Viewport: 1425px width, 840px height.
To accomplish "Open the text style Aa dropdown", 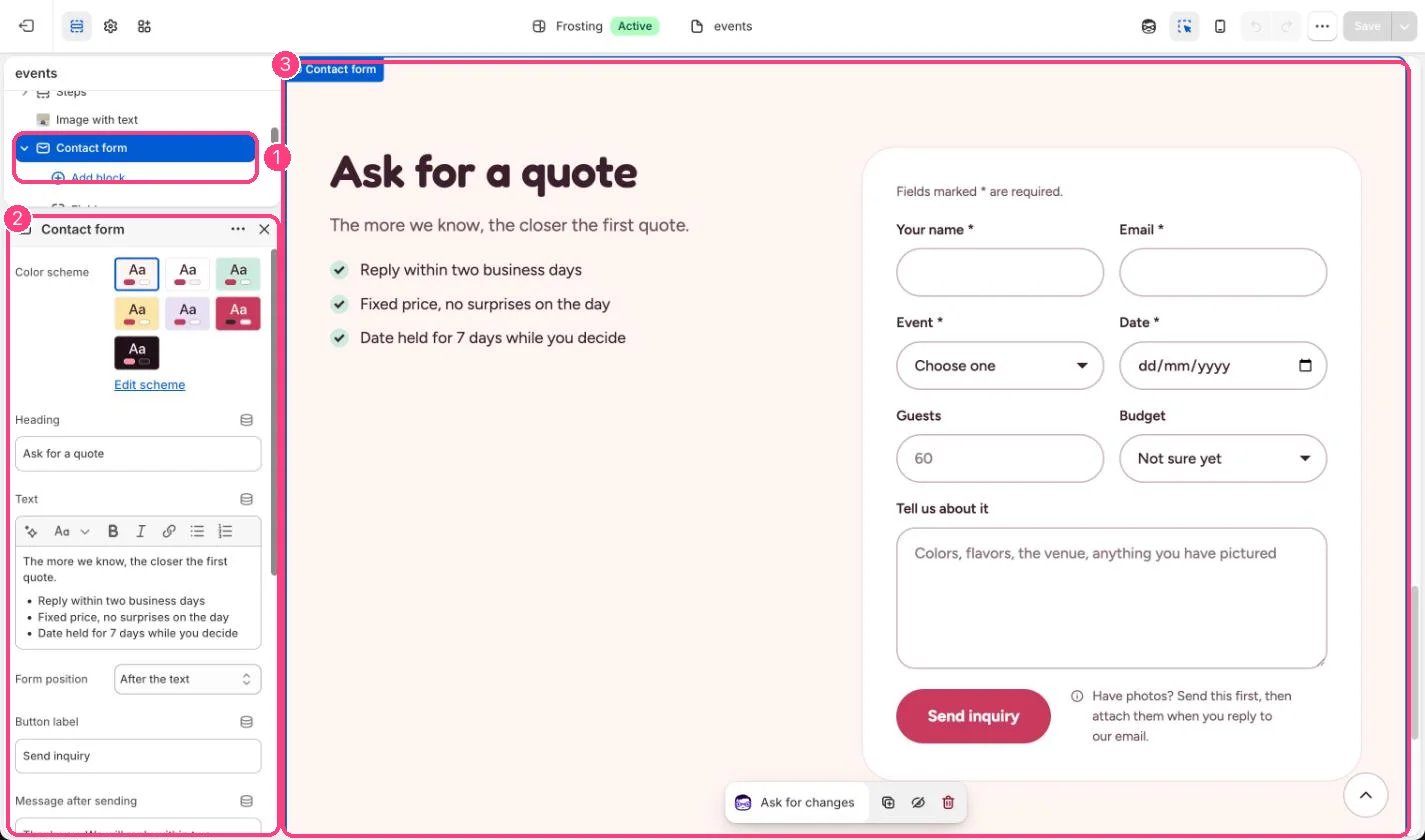I will (71, 532).
